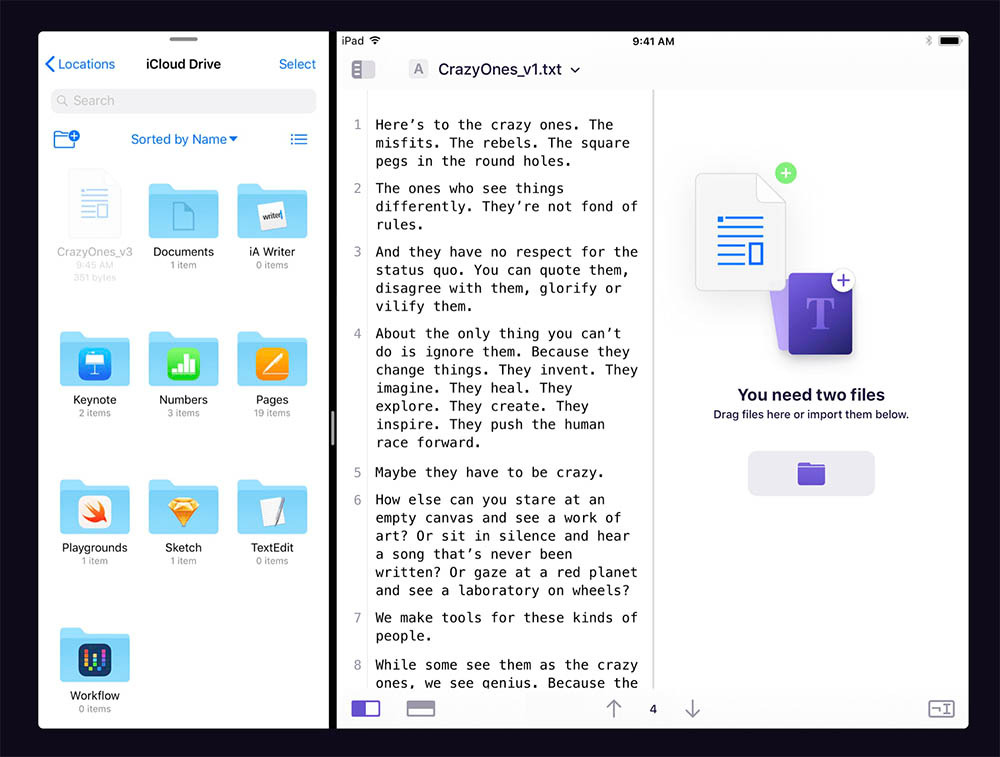The height and width of the screenshot is (757, 1000).
Task: Open the Pages folder
Action: pyautogui.click(x=272, y=373)
